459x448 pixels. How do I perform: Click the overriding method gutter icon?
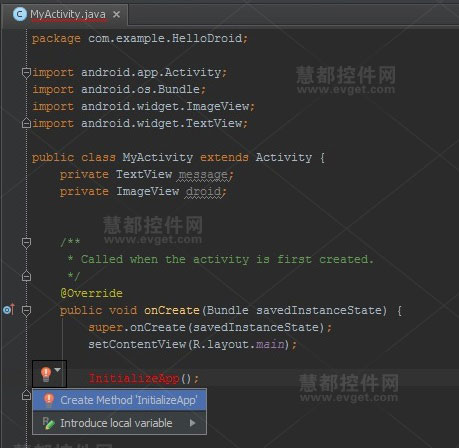pyautogui.click(x=9, y=310)
